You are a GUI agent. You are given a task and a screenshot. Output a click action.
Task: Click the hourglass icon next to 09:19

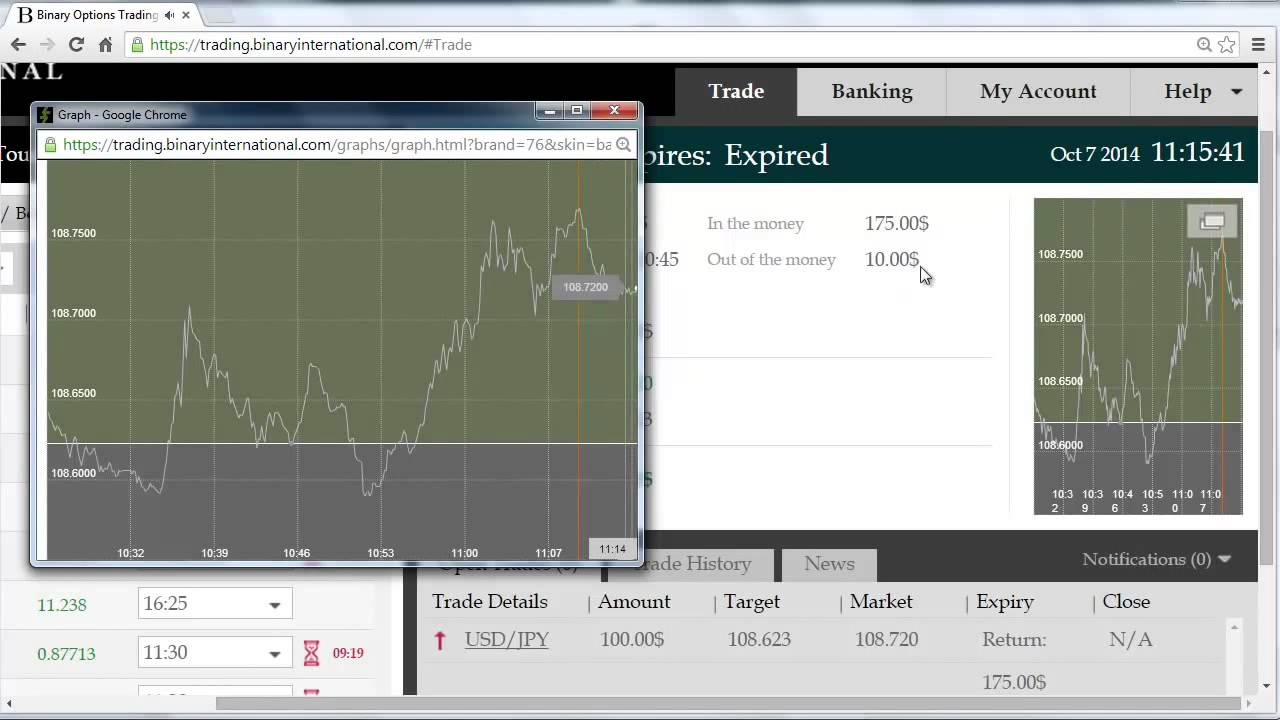[x=311, y=653]
